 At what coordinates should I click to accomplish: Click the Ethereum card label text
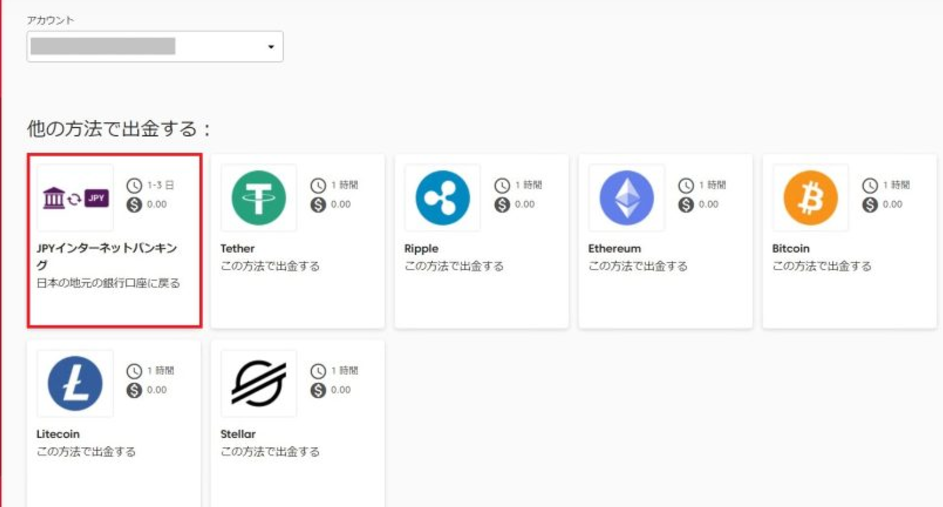click(x=614, y=248)
